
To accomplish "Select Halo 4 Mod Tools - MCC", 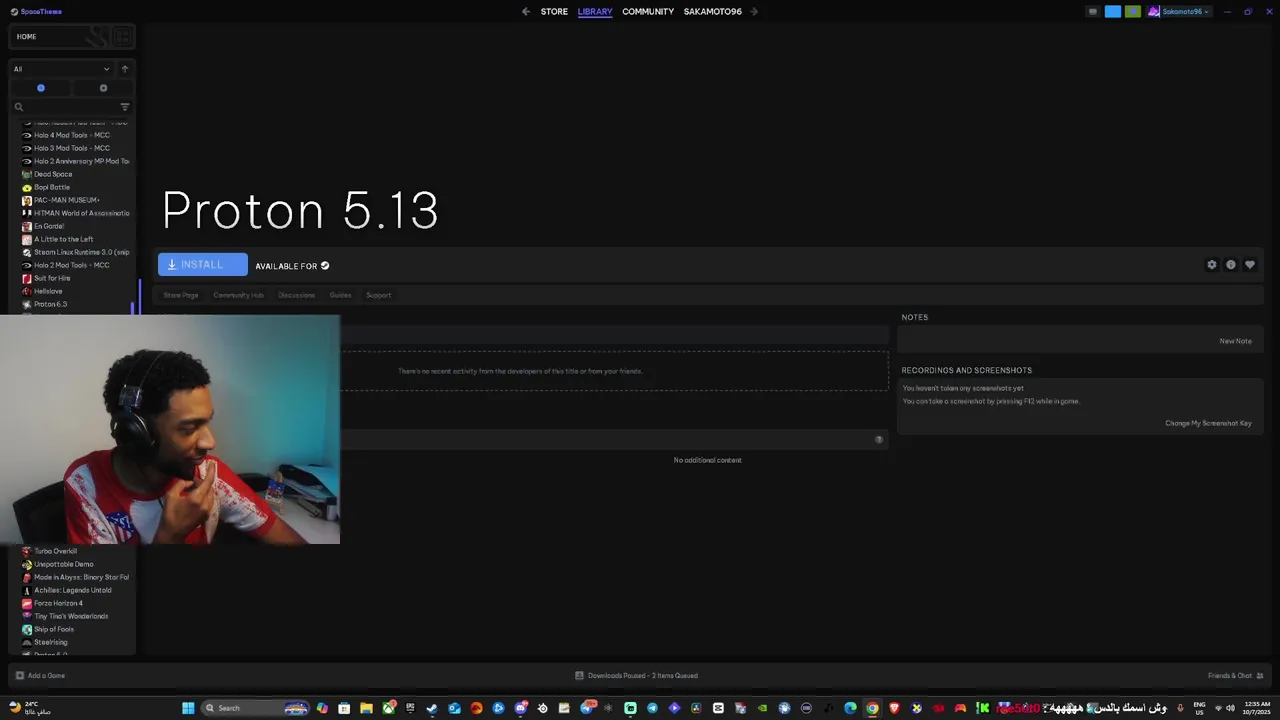I will coord(71,135).
